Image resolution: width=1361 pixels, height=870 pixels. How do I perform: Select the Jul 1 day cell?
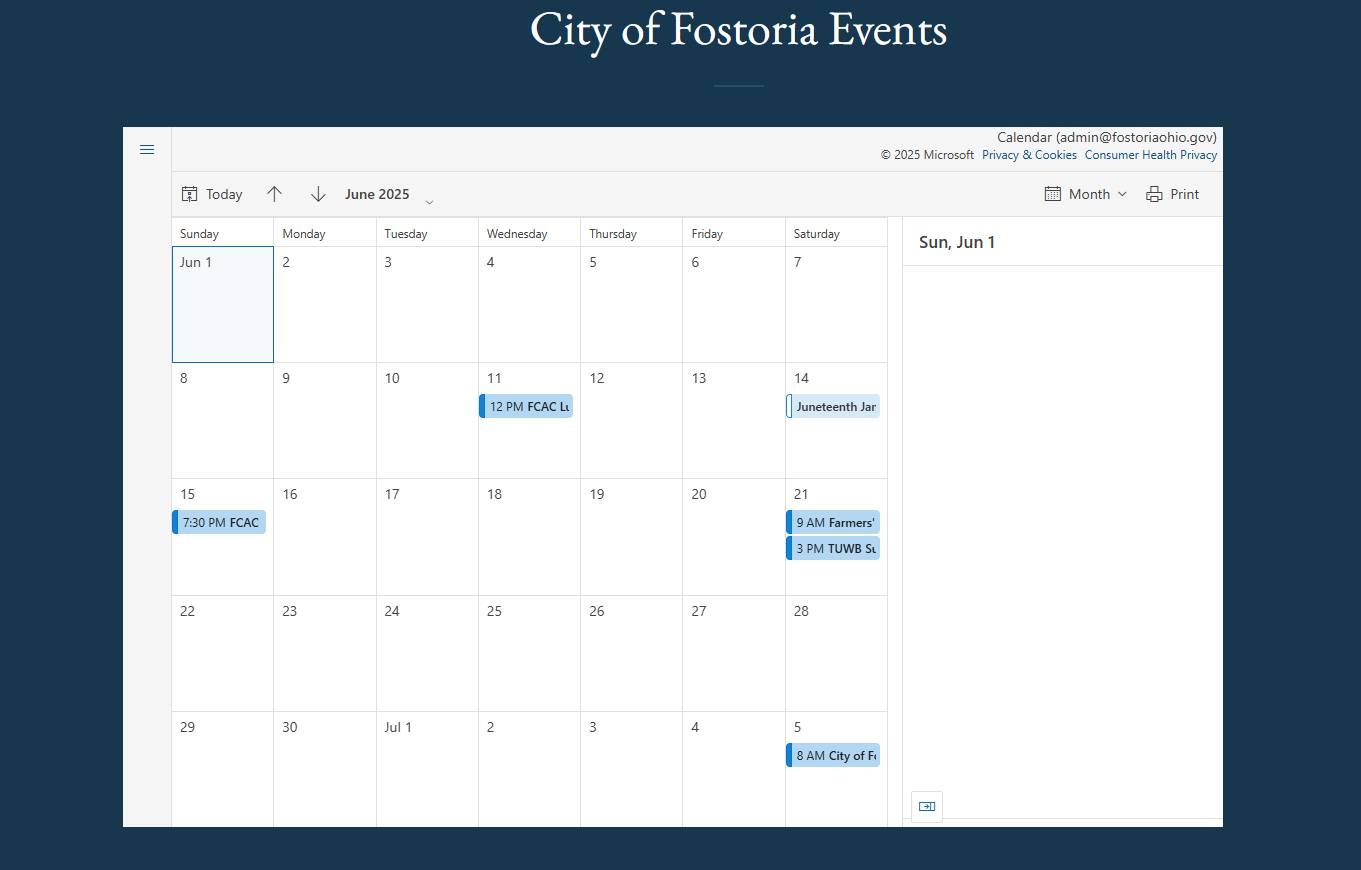click(x=427, y=769)
